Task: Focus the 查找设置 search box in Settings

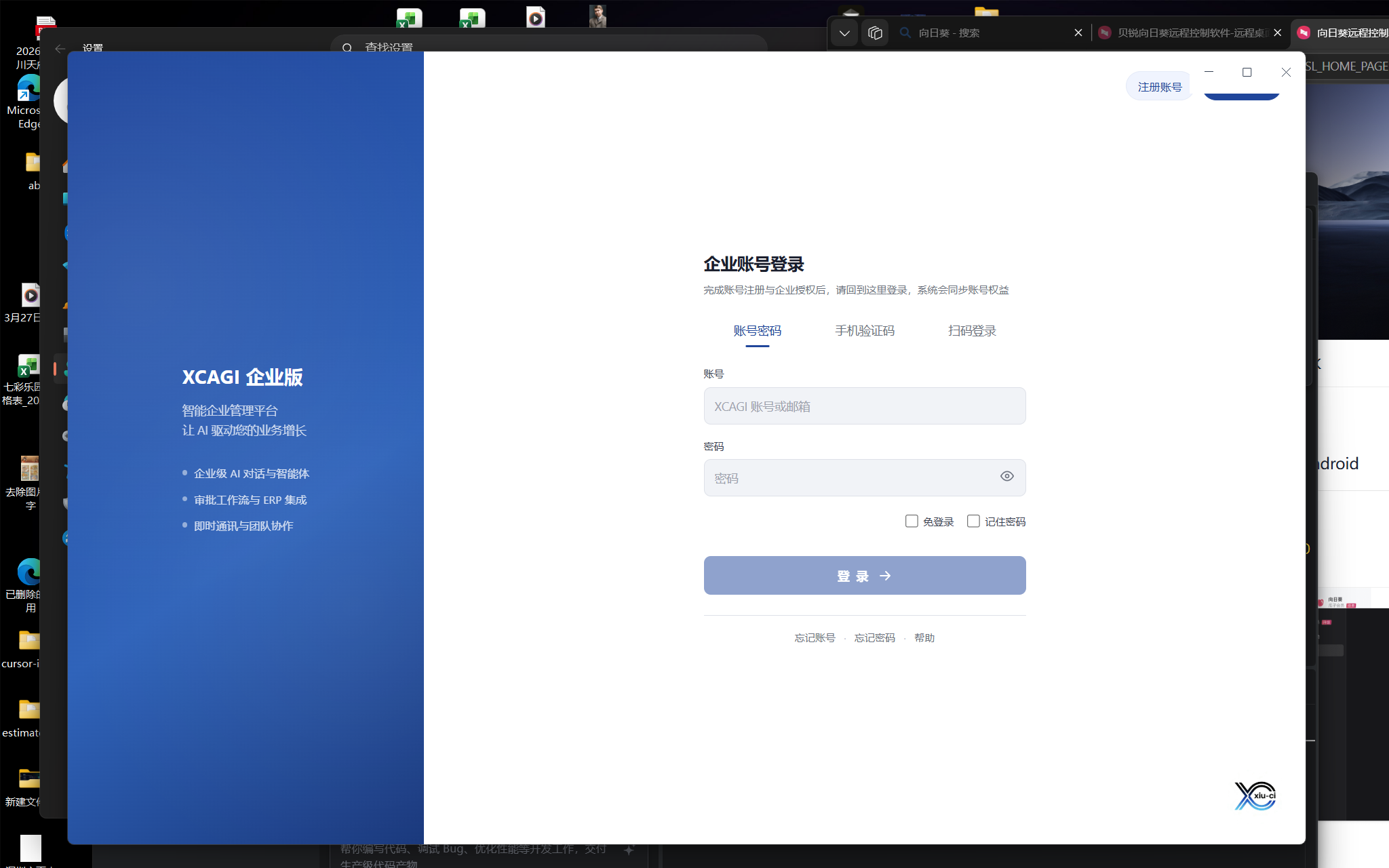Action: [549, 45]
